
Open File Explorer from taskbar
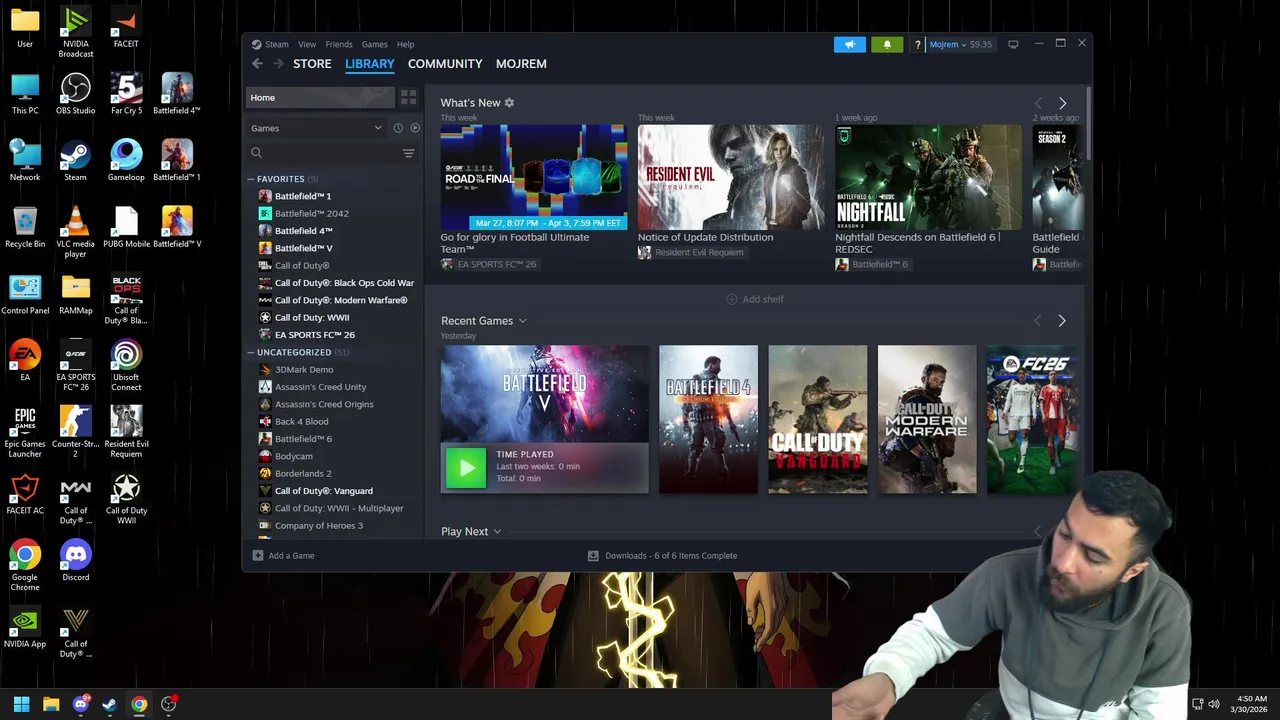pos(51,704)
